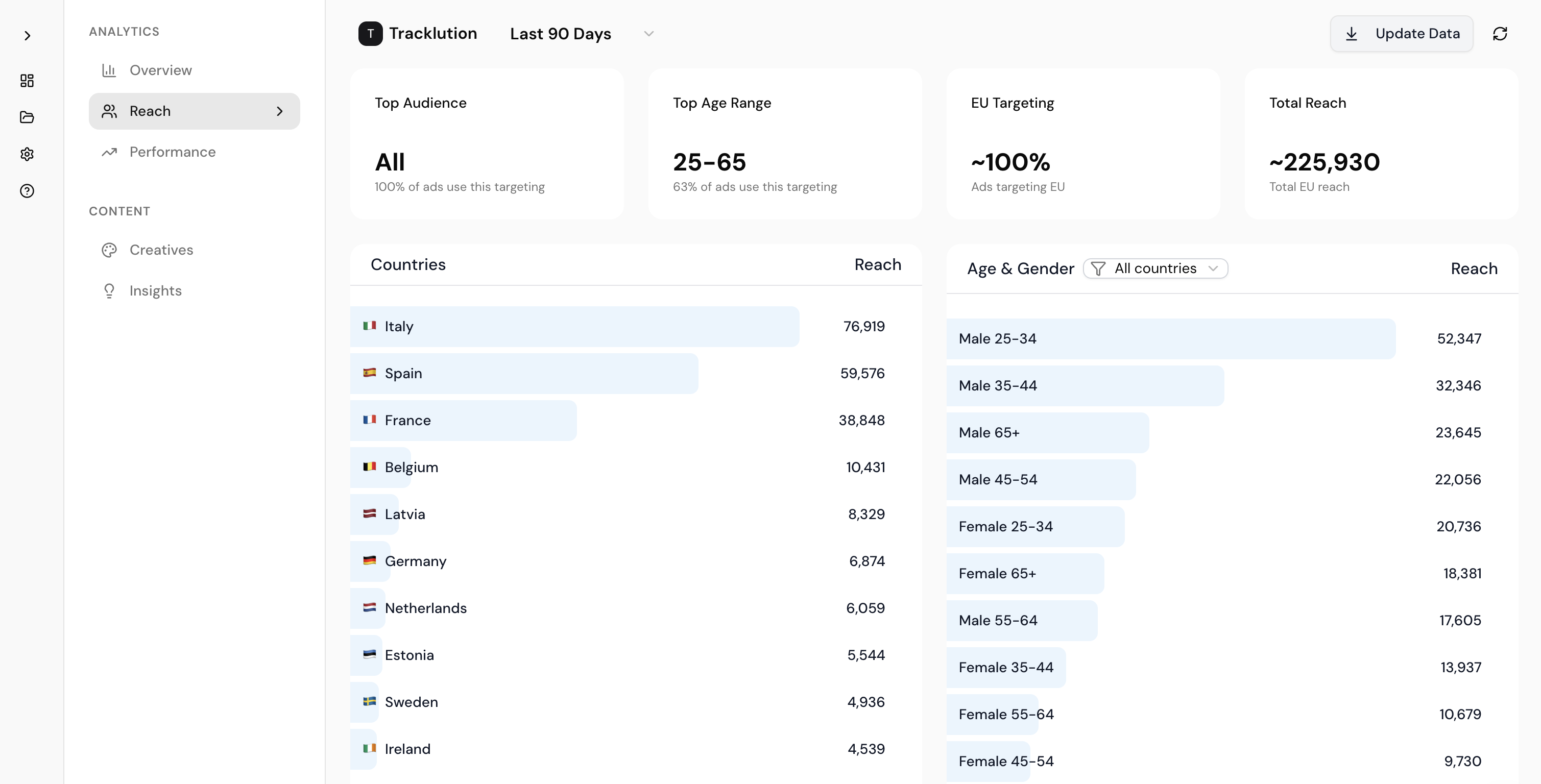This screenshot has width=1541, height=784.
Task: Open the Settings gear icon
Action: point(27,154)
